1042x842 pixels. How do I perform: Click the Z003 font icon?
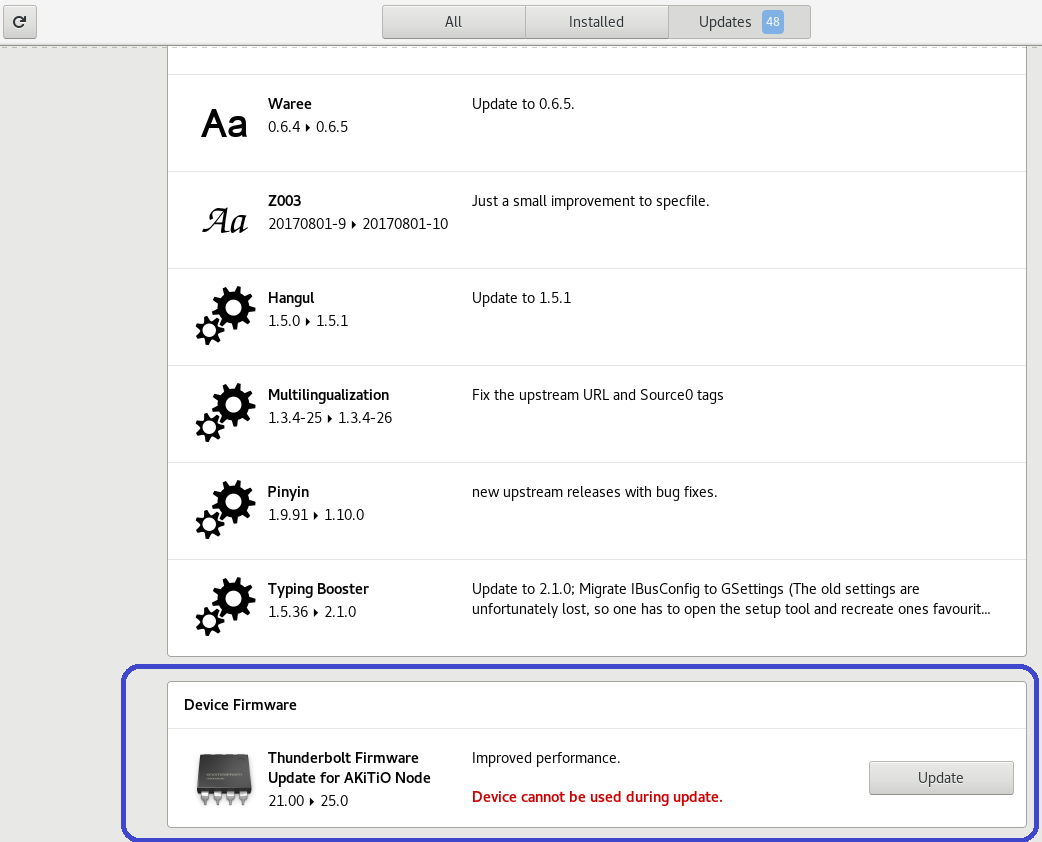(x=224, y=220)
